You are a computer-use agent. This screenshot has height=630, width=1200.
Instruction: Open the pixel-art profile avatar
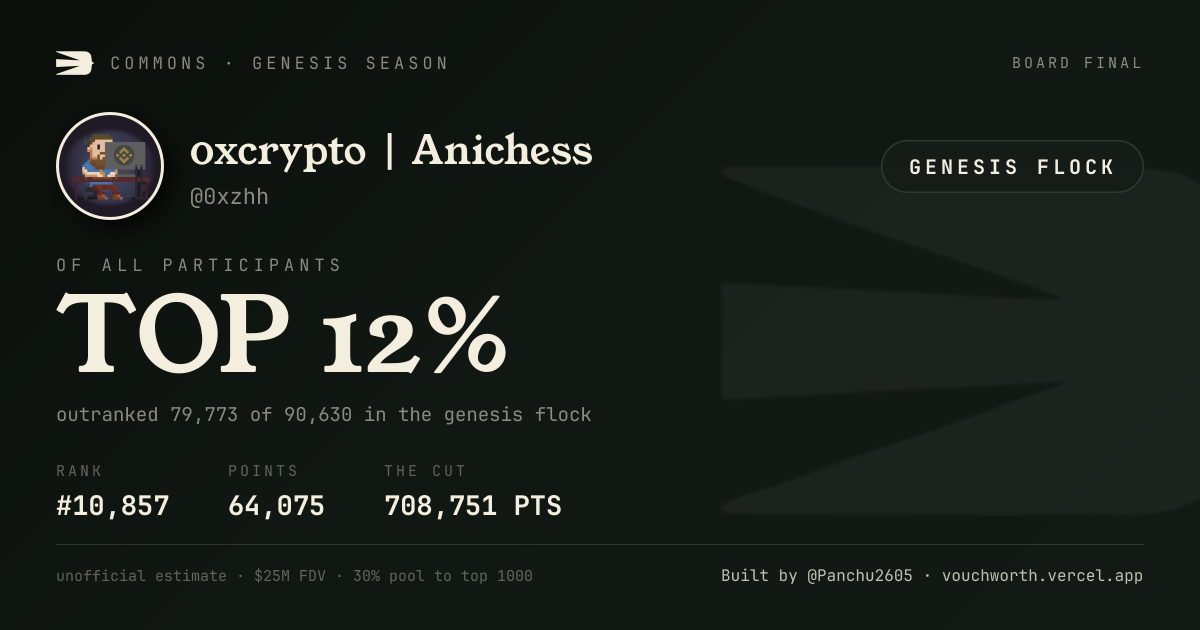[x=110, y=166]
